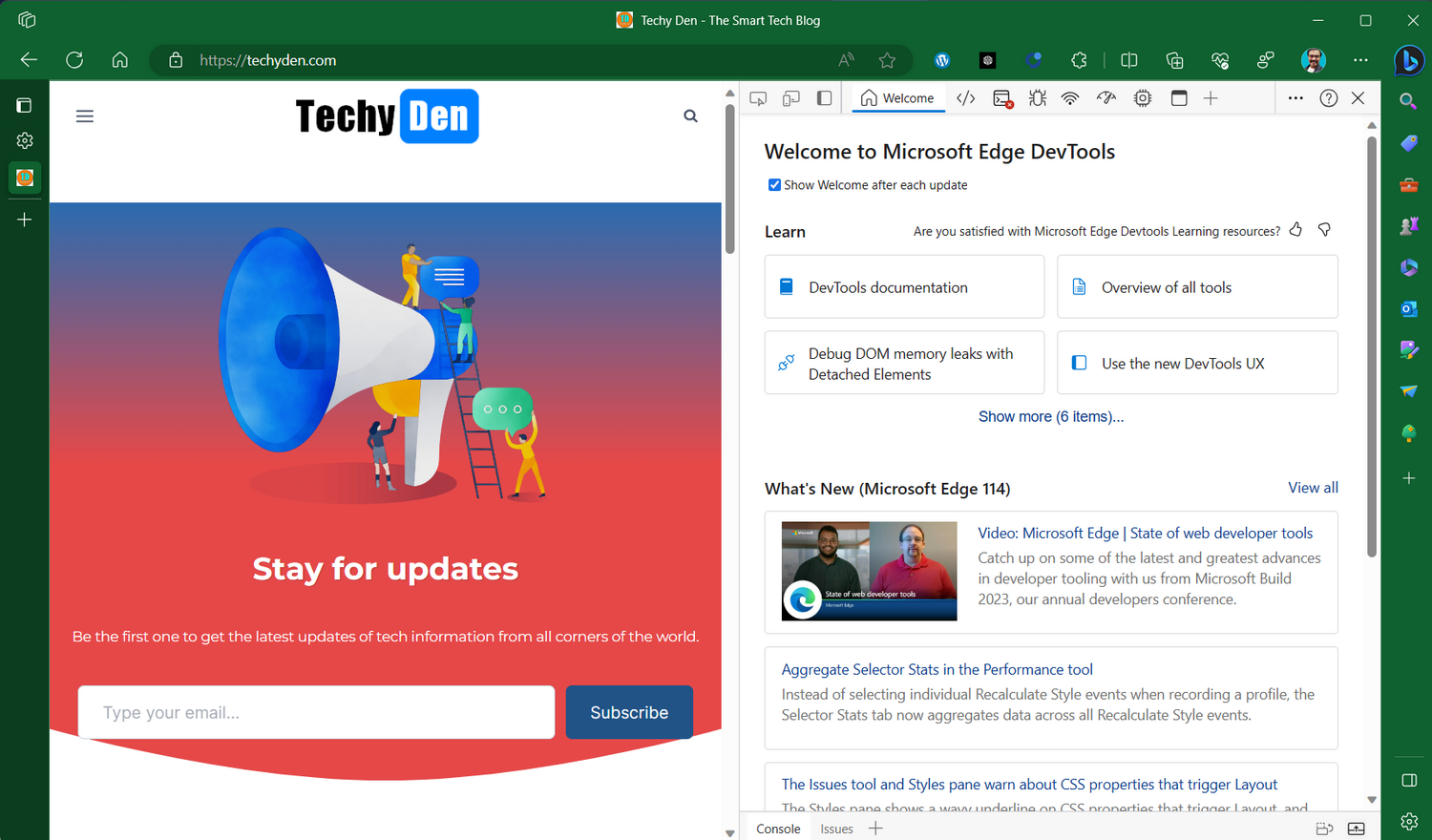Uncheck Show Welcome after each update
This screenshot has height=840, width=1432.
tap(774, 185)
